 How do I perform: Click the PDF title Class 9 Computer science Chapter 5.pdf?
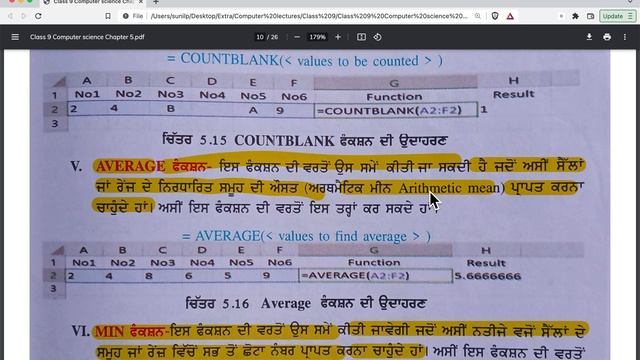click(87, 37)
